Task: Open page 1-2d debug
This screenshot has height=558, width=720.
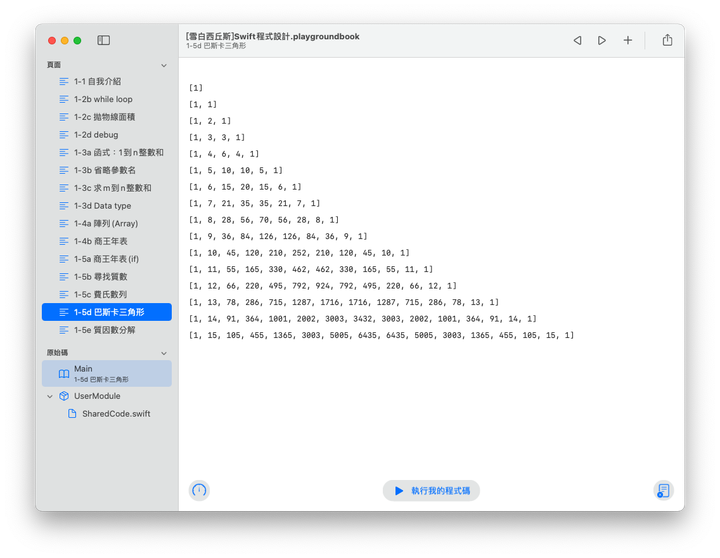Action: pyautogui.click(x=107, y=135)
